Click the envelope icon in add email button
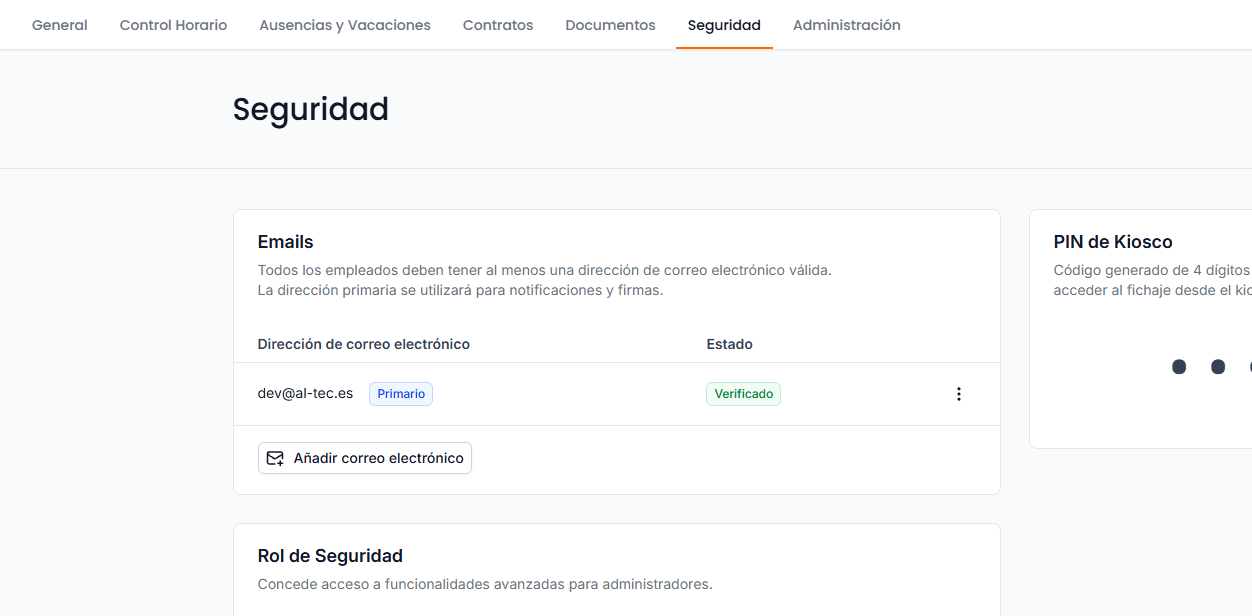The height and width of the screenshot is (616, 1252). coord(275,458)
